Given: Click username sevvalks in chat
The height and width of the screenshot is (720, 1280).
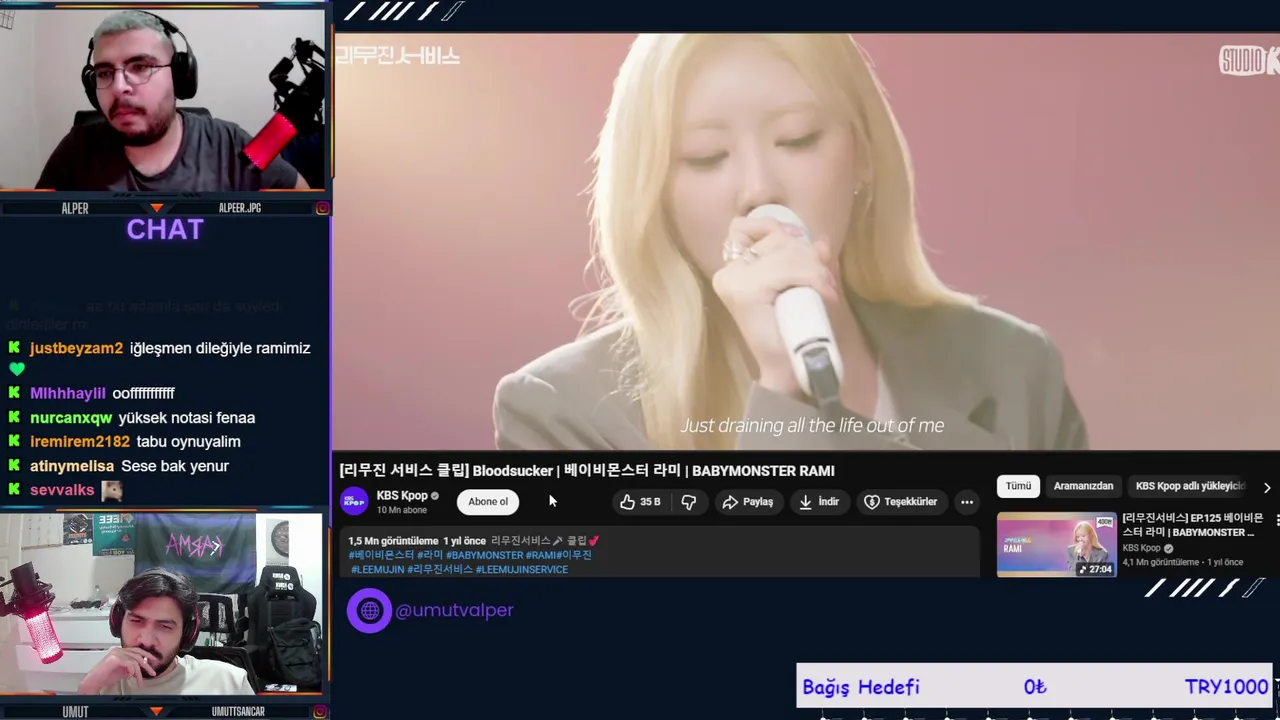Looking at the screenshot, I should point(62,490).
